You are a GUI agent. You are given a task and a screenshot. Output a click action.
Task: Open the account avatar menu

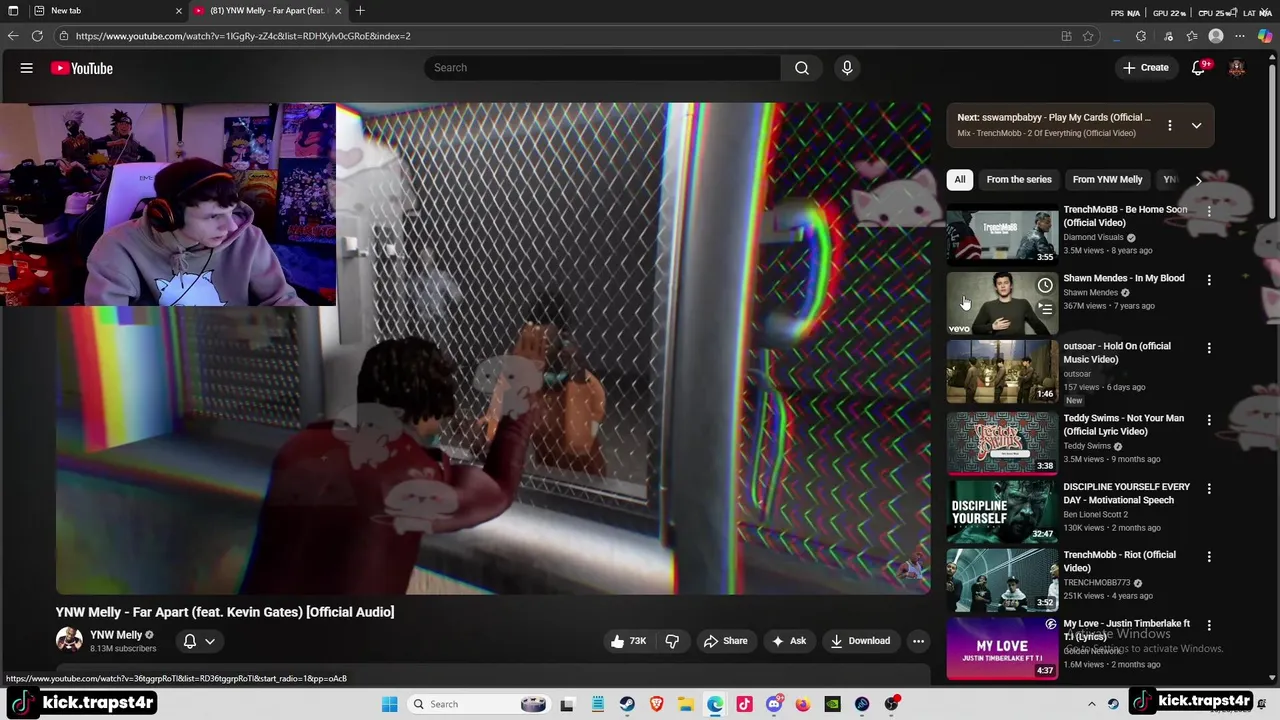point(1237,68)
